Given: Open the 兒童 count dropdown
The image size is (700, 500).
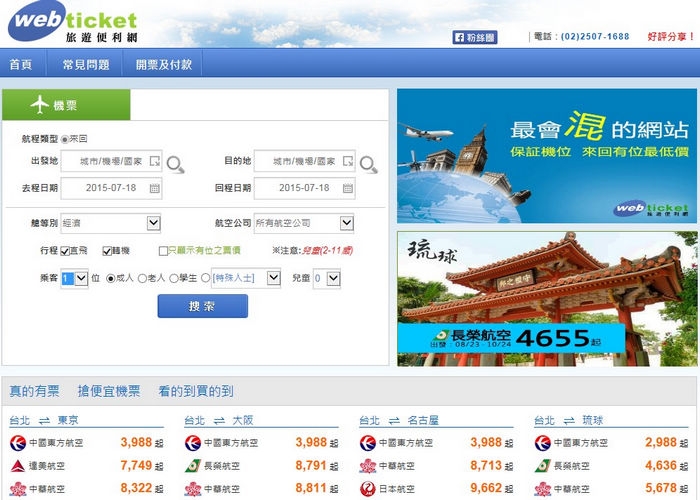Looking at the screenshot, I should pyautogui.click(x=327, y=279).
